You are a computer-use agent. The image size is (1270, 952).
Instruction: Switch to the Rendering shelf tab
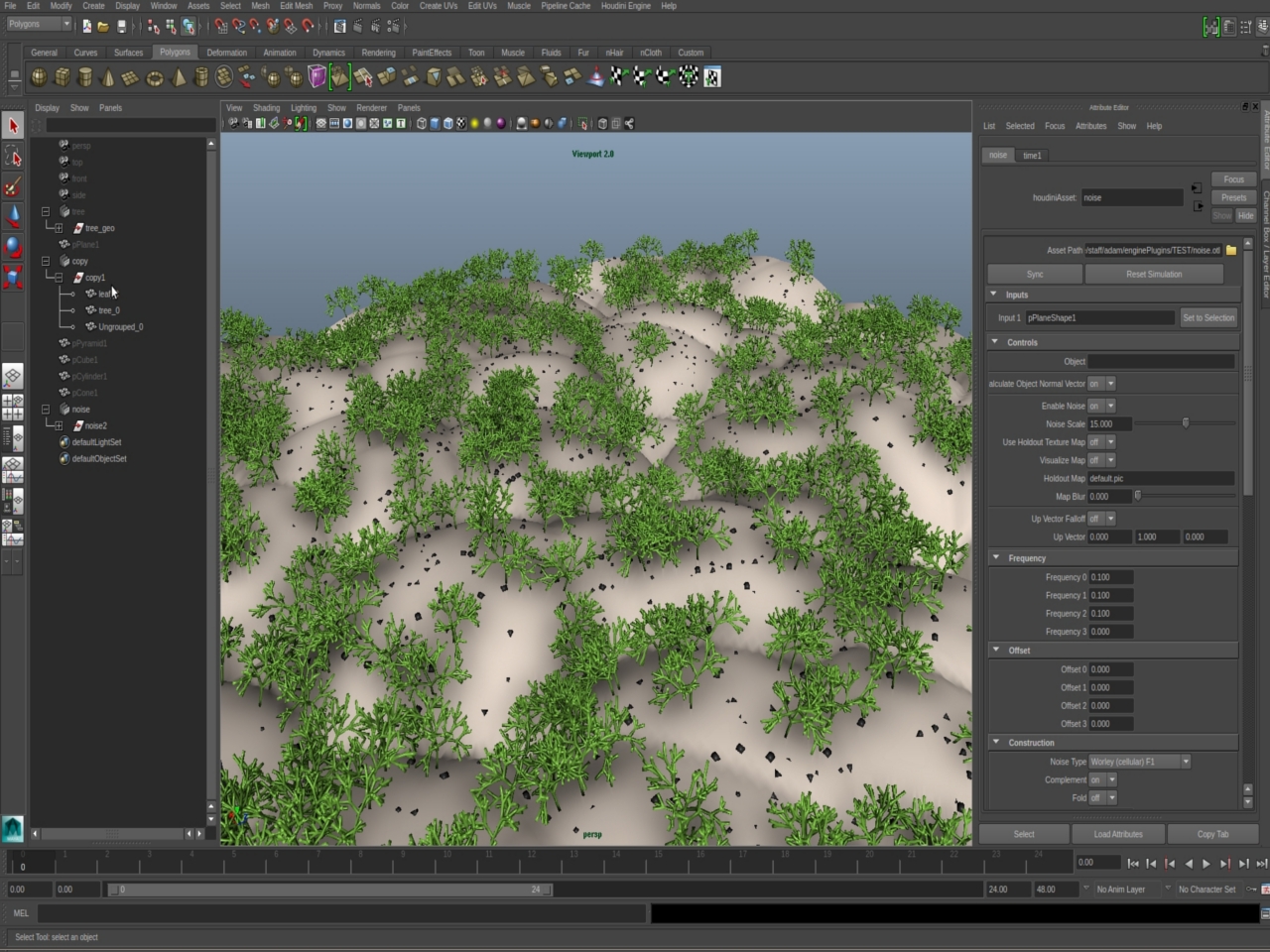pos(378,53)
